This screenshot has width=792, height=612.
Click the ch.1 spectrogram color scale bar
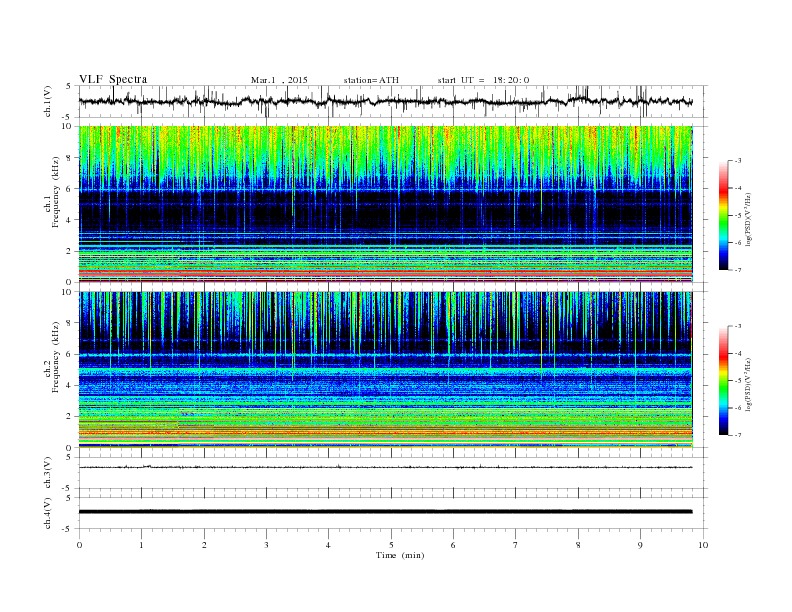pos(723,216)
